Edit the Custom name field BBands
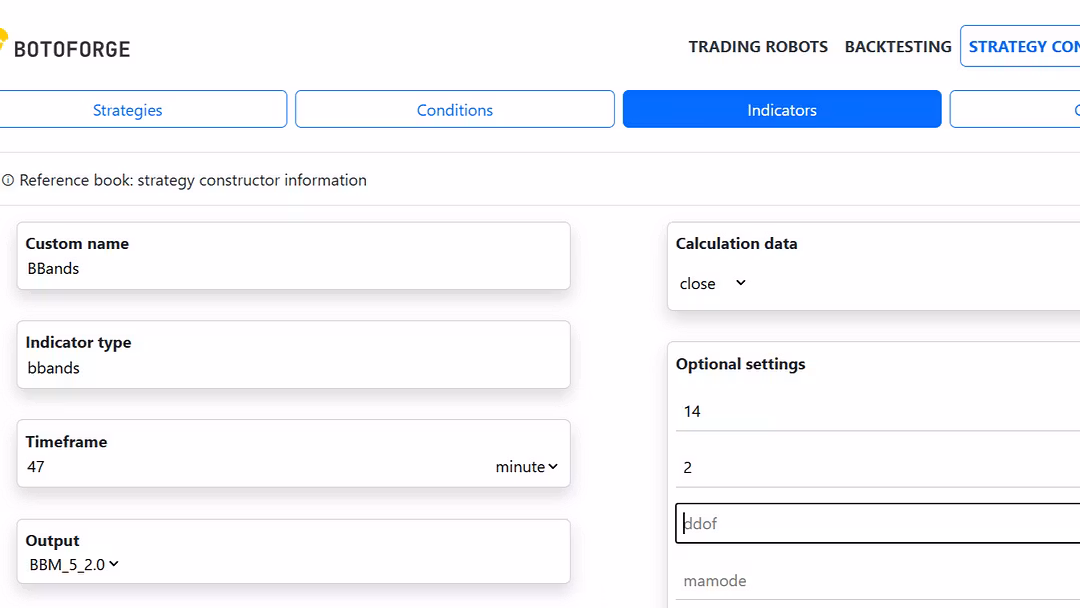This screenshot has height=608, width=1080. pyautogui.click(x=290, y=269)
